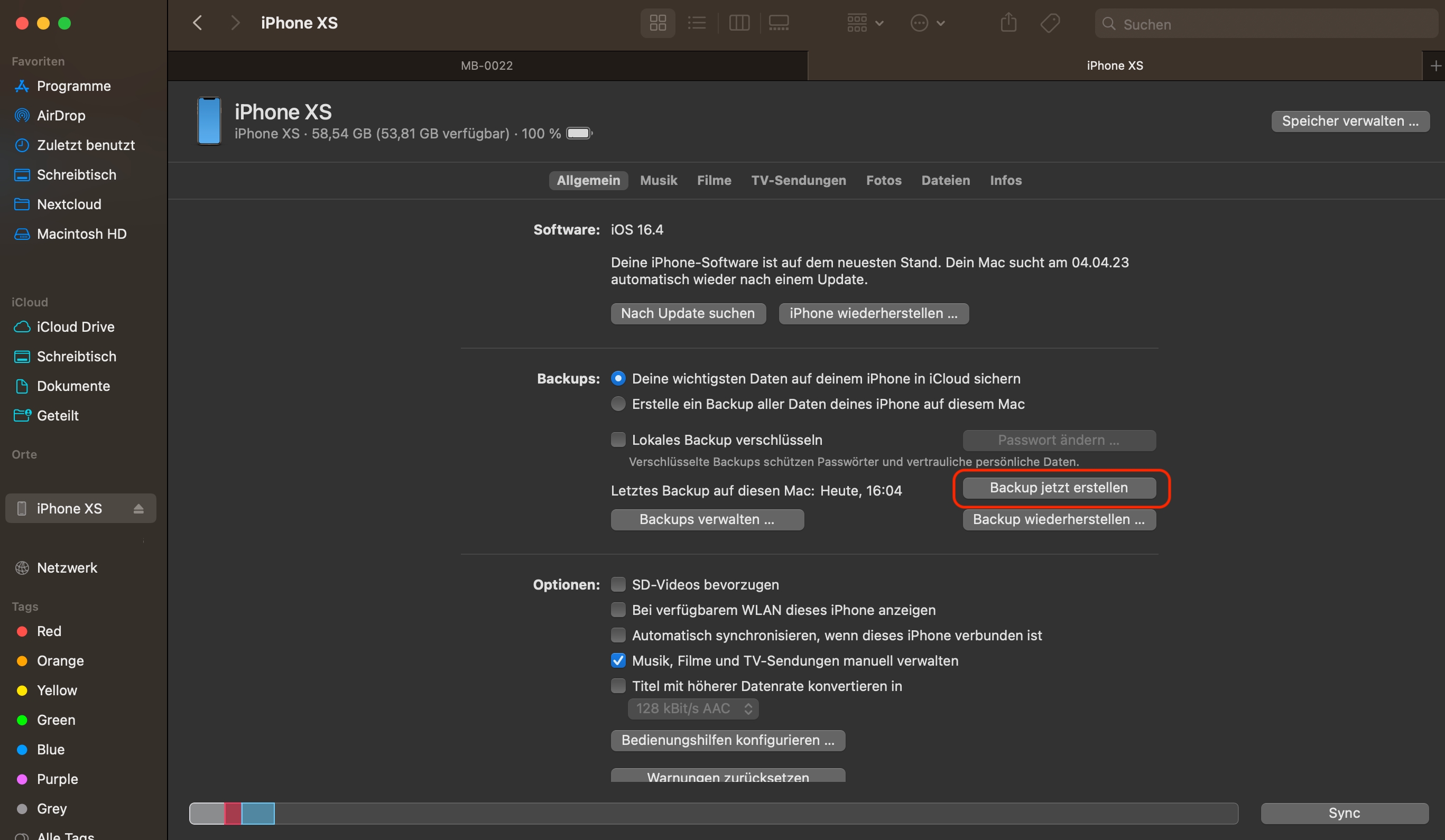Click the Share toolbar icon
The image size is (1445, 840).
pos(1008,23)
